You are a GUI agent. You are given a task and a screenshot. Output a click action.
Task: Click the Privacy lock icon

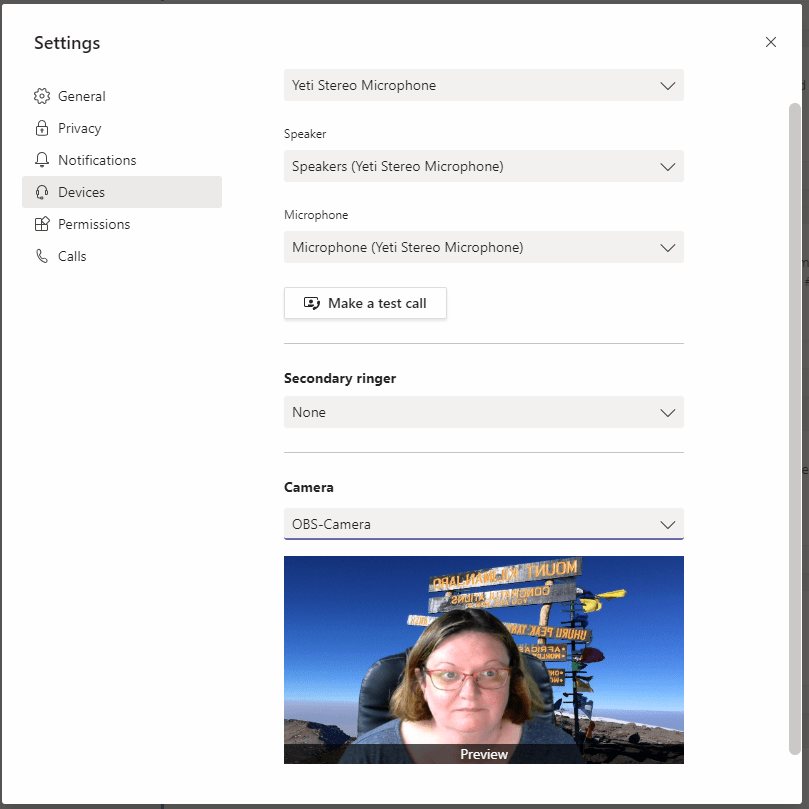click(42, 128)
